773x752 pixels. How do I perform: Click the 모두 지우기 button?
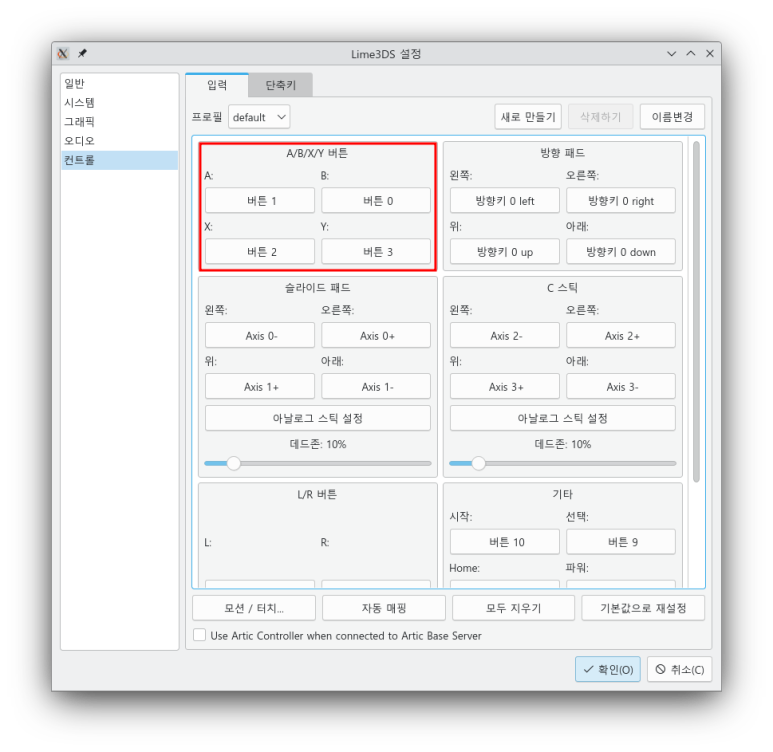tap(513, 608)
